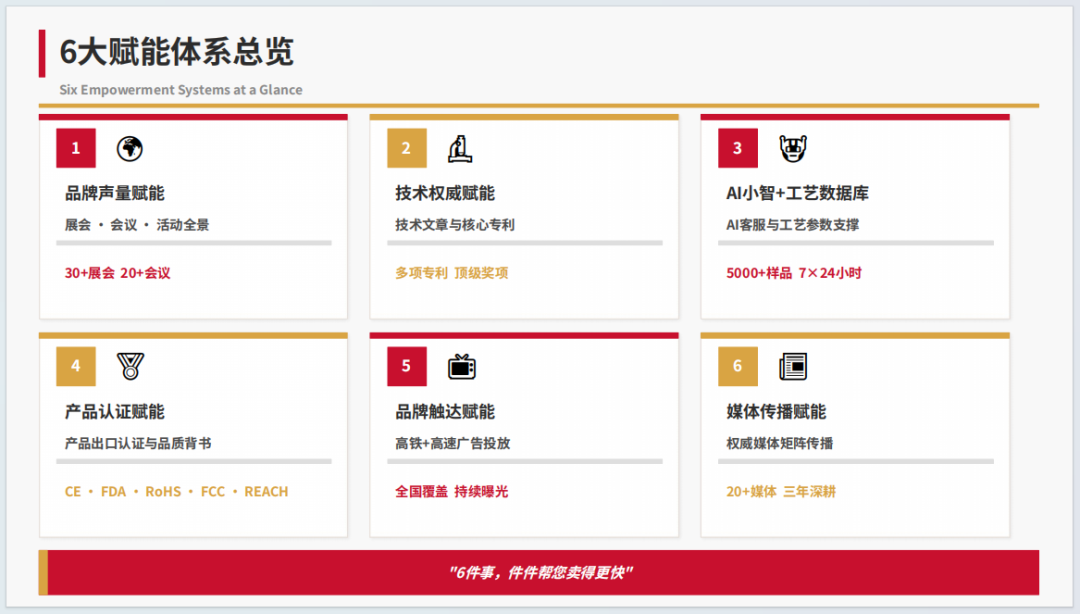Viewport: 1080px width, 614px height.
Task: Click the newspaper icon in card 6
Action: (793, 367)
